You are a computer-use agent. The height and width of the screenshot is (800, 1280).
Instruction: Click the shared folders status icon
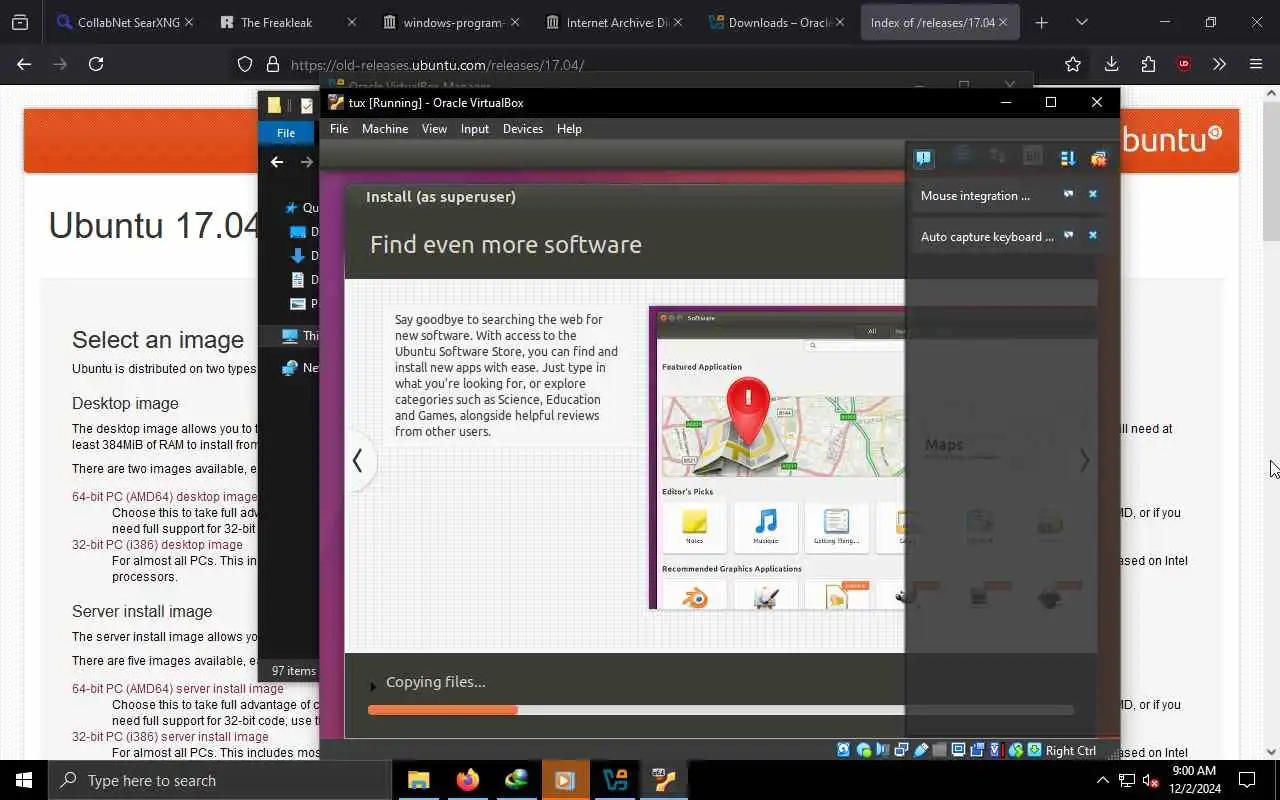coord(939,750)
